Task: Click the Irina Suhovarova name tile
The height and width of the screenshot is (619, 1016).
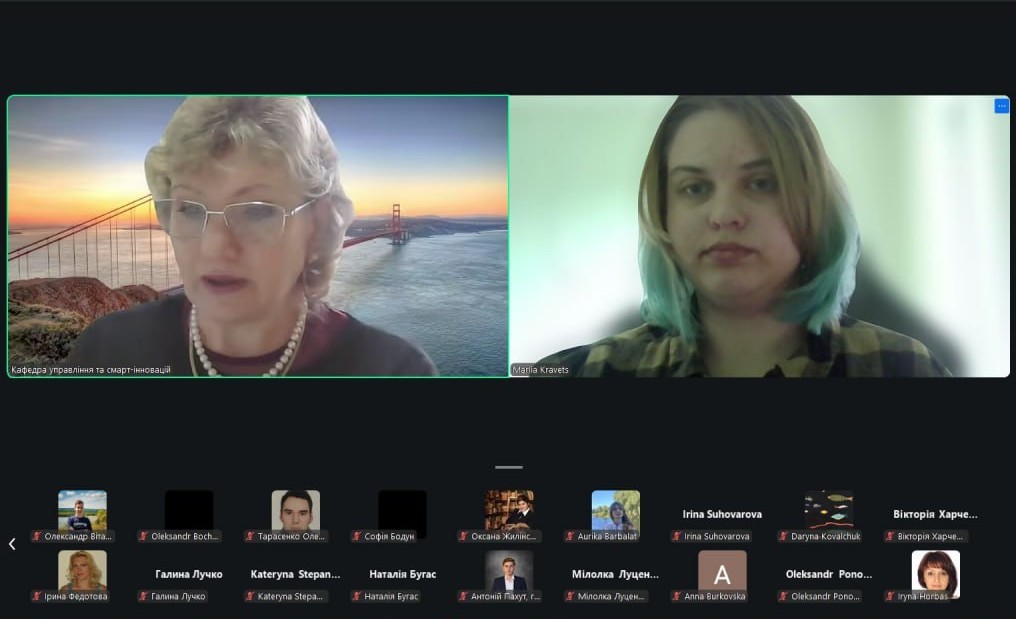Action: pyautogui.click(x=722, y=514)
